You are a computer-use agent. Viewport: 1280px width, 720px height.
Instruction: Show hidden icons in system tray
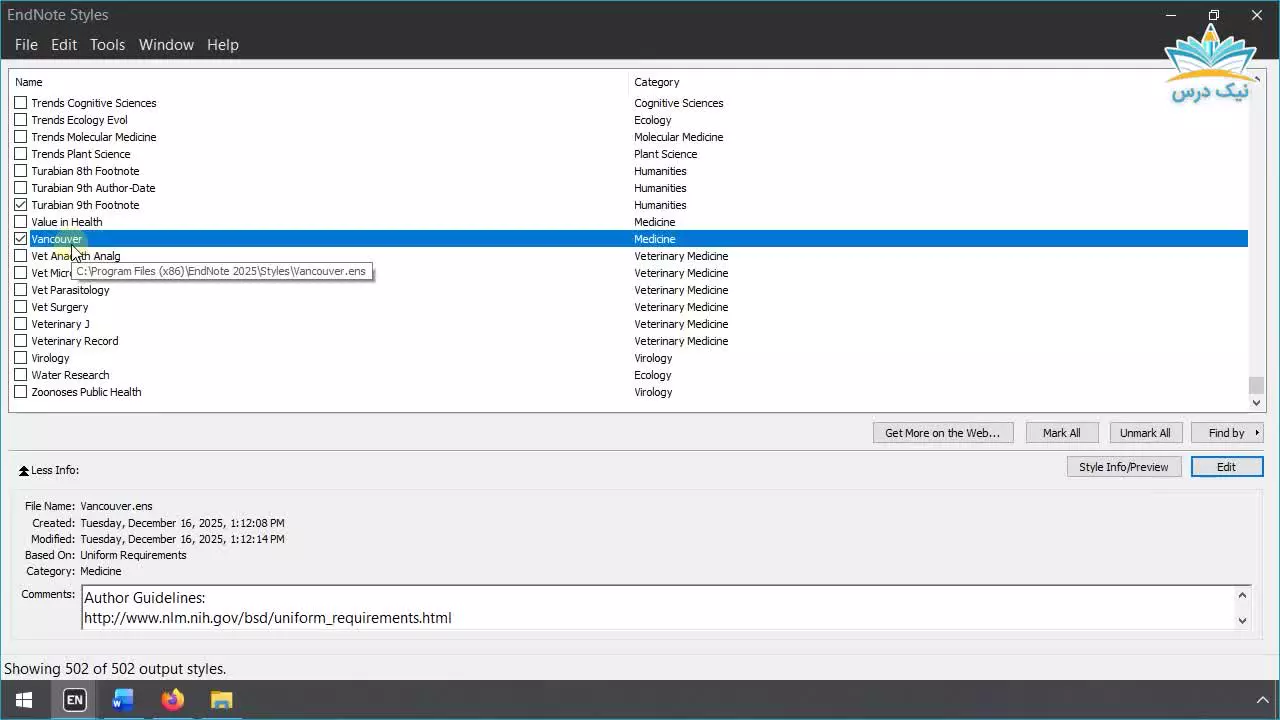pos(1262,701)
